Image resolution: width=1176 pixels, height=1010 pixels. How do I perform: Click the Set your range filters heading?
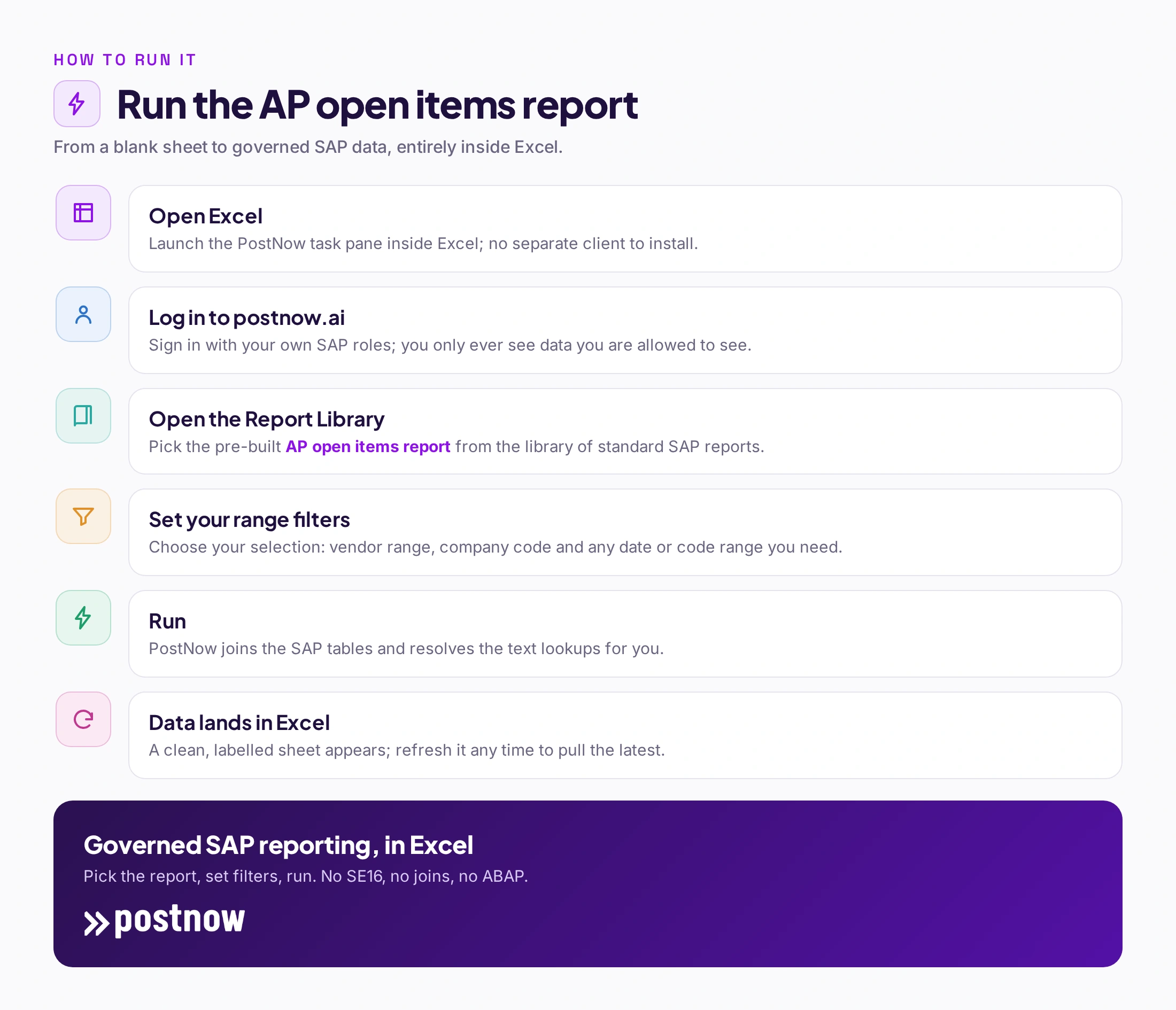tap(249, 520)
